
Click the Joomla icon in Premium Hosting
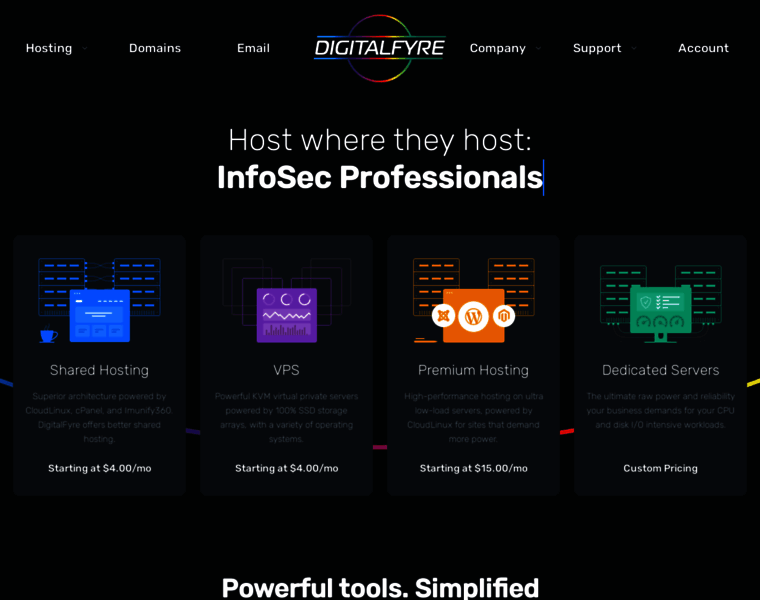443,316
